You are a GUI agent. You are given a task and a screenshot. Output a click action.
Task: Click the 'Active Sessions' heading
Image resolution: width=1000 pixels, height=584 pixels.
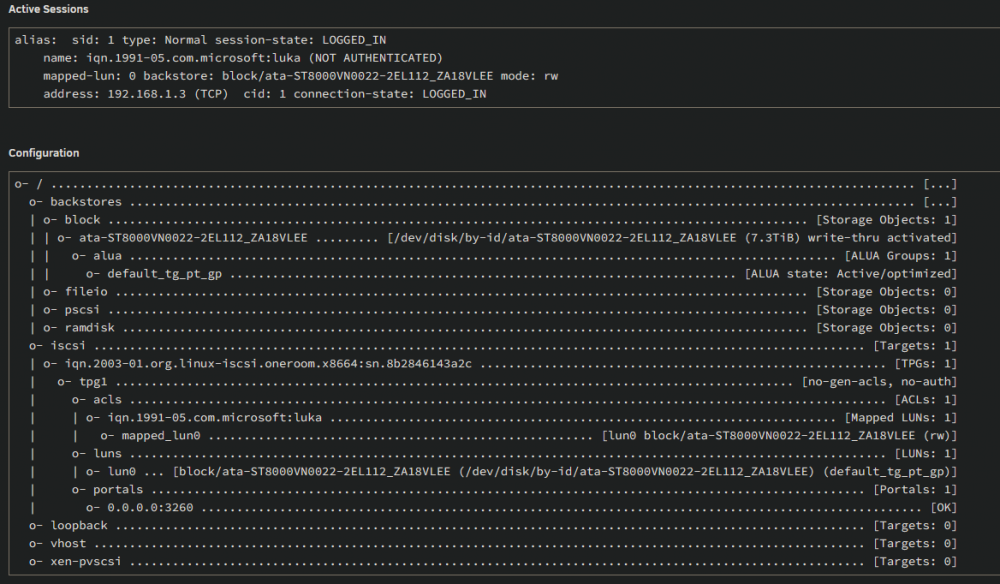pos(48,10)
